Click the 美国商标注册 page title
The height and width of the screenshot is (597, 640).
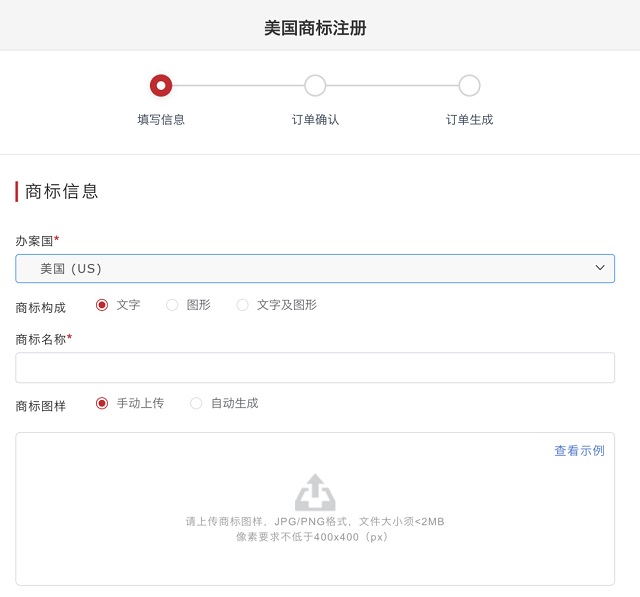315,28
